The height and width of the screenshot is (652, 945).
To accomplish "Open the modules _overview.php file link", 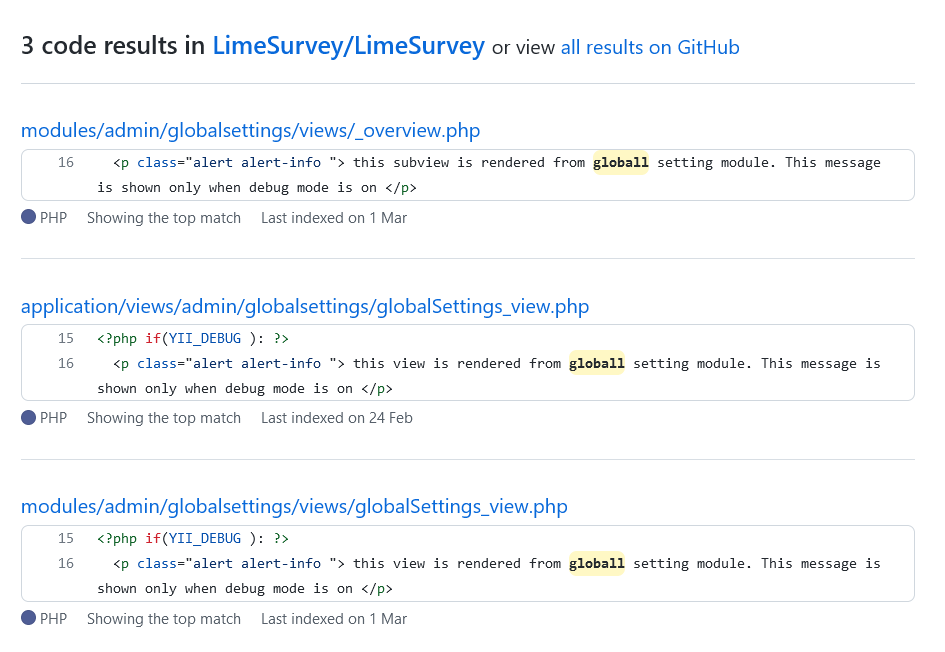I will [x=250, y=130].
